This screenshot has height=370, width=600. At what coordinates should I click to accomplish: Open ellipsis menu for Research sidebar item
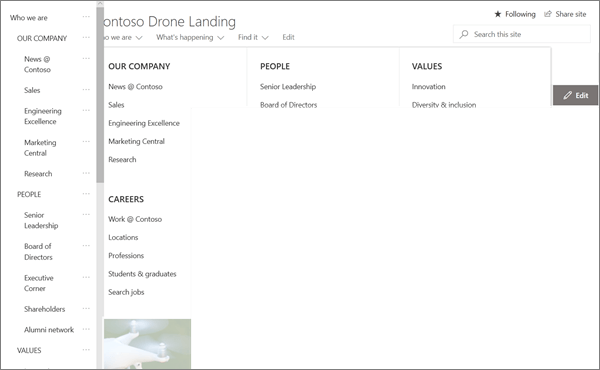[x=86, y=173]
